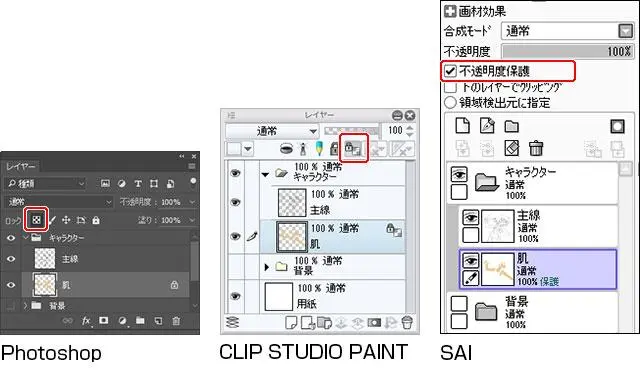Open CLIP STUDIO layer color dropdown arrow

(x=248, y=148)
